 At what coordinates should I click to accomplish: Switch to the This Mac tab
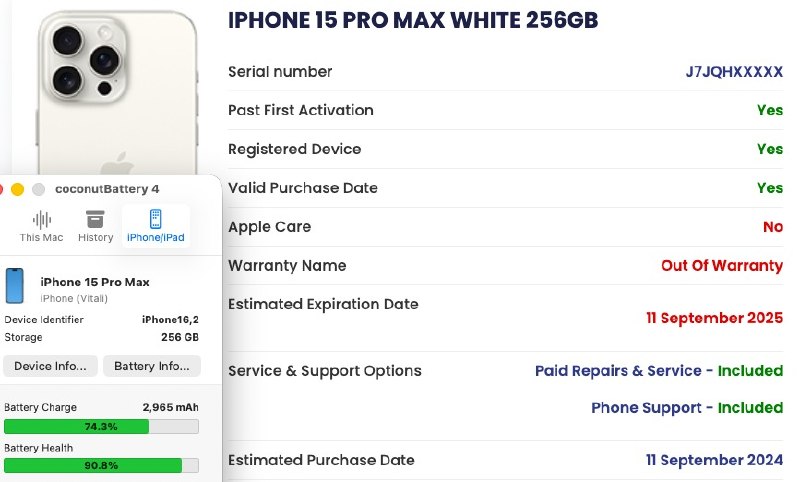point(41,227)
